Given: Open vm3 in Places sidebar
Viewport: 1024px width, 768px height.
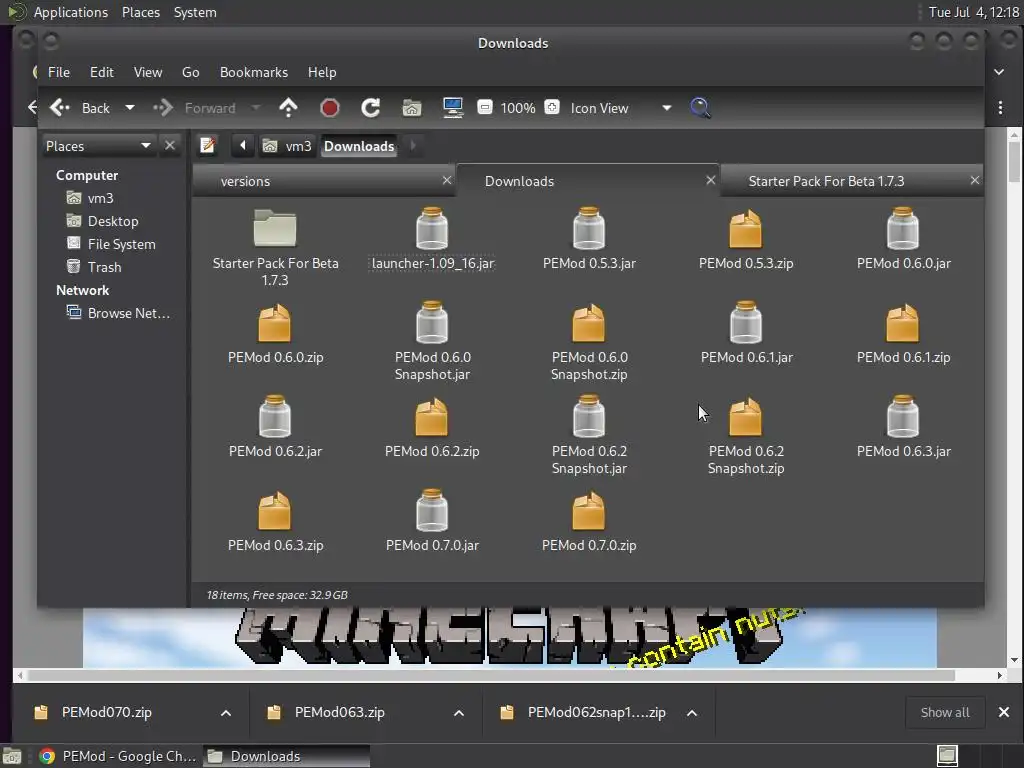Looking at the screenshot, I should tap(100, 198).
